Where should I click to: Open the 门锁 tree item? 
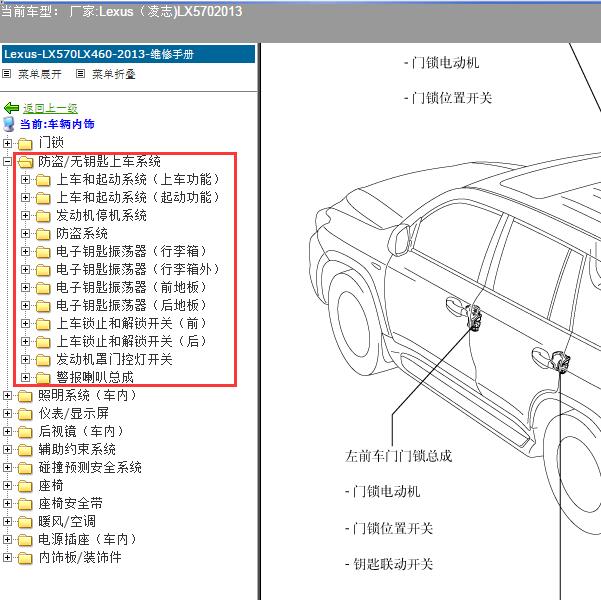point(51,143)
